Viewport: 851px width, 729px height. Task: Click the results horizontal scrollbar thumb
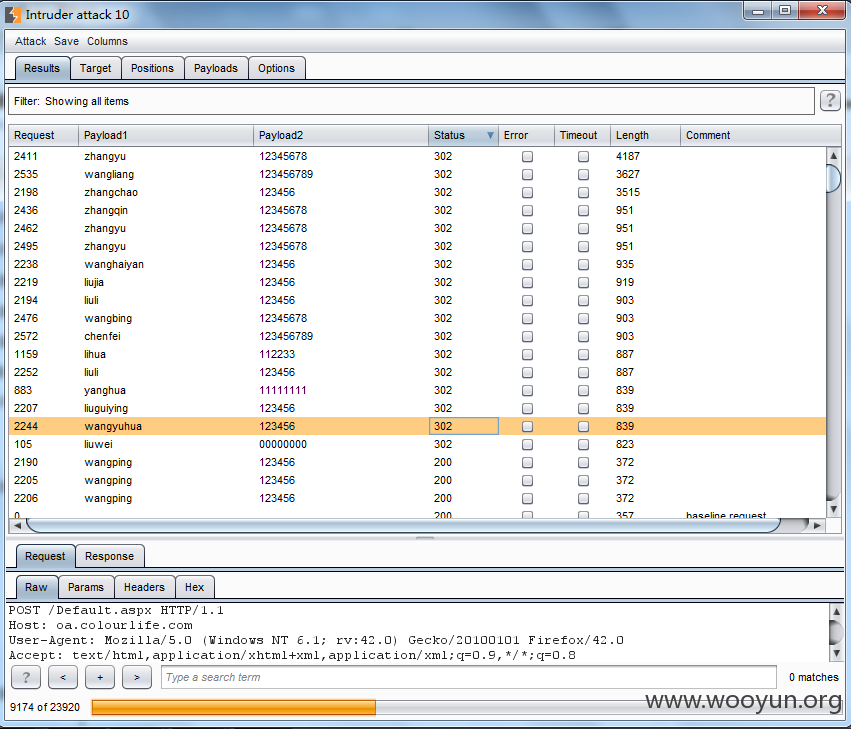403,525
